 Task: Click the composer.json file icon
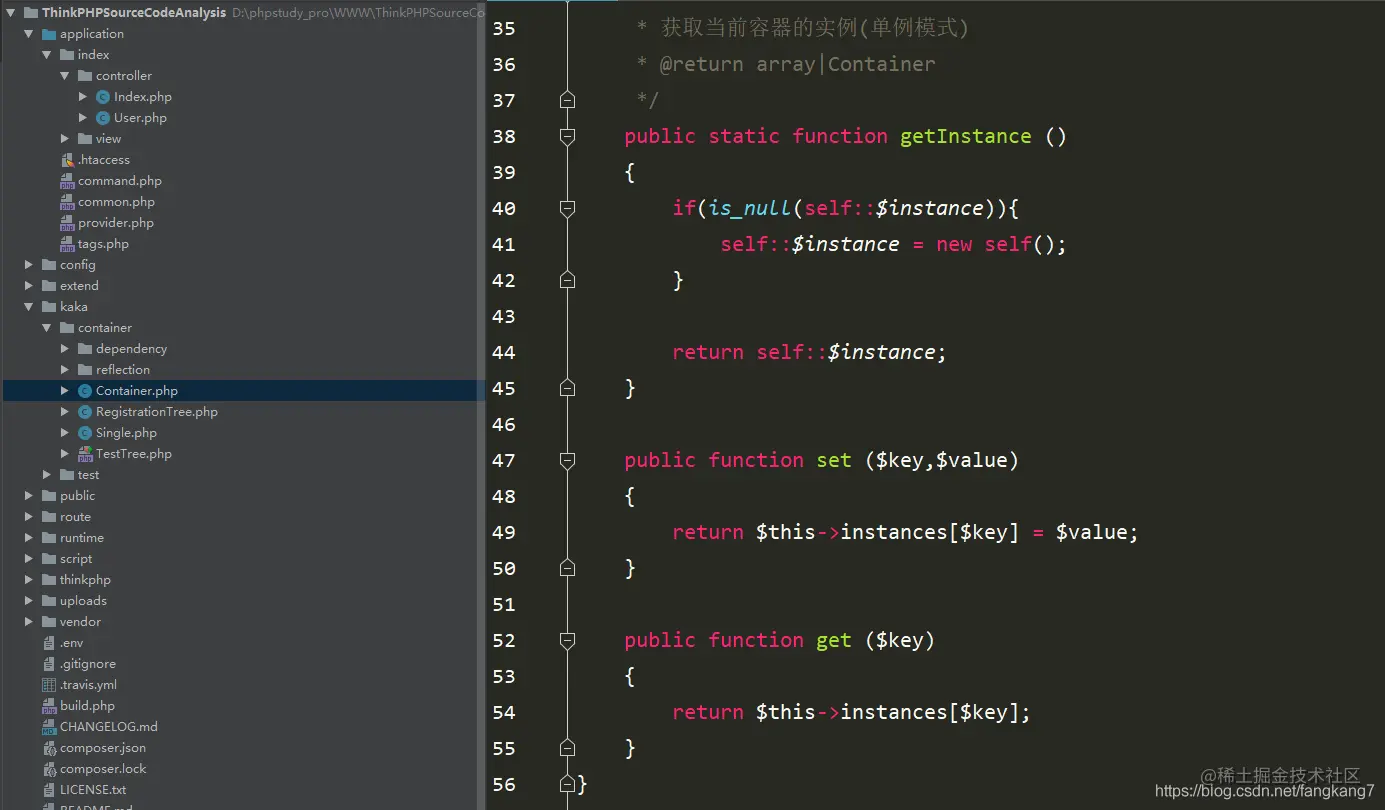coord(49,748)
